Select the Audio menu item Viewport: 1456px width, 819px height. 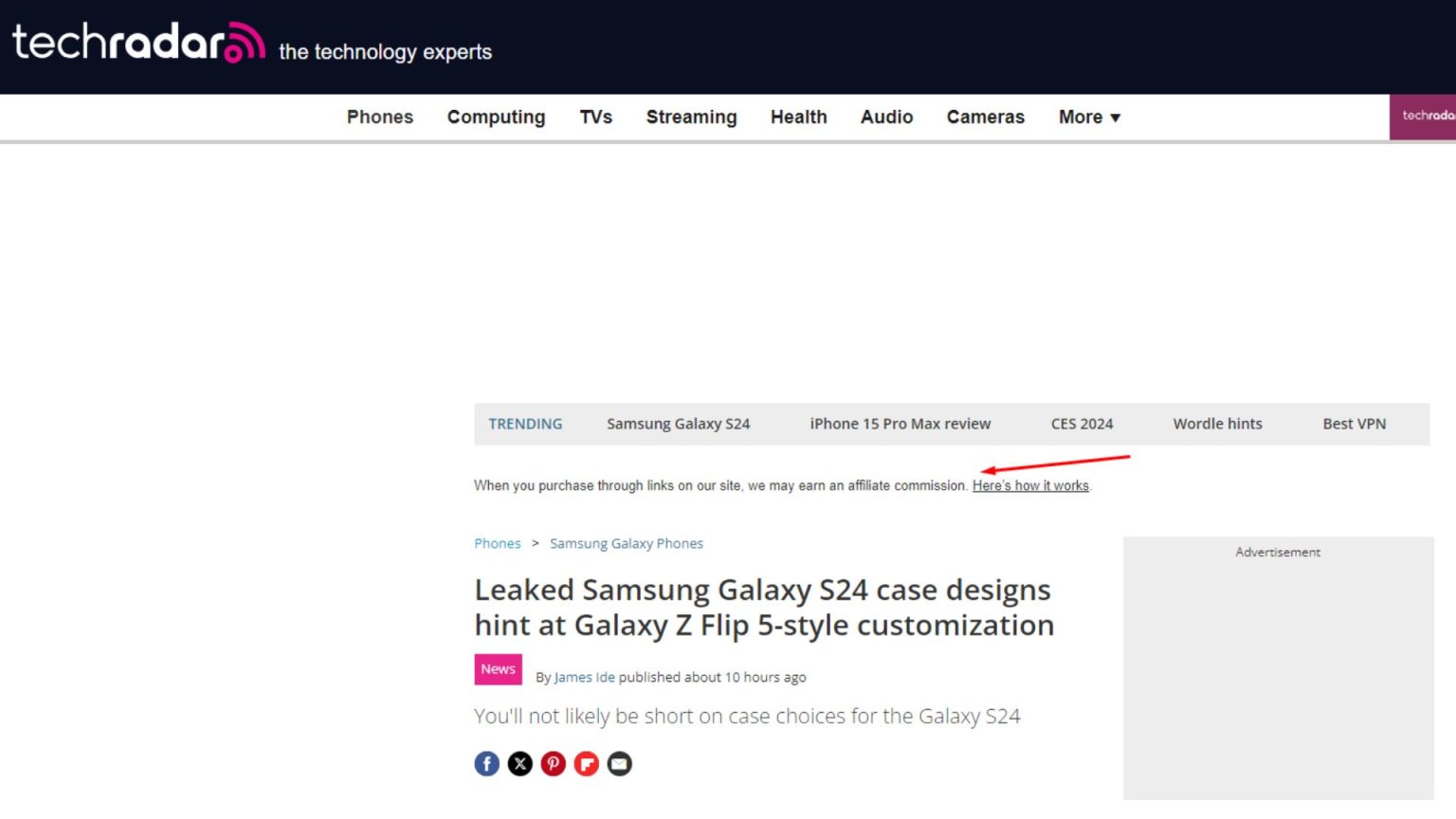886,118
